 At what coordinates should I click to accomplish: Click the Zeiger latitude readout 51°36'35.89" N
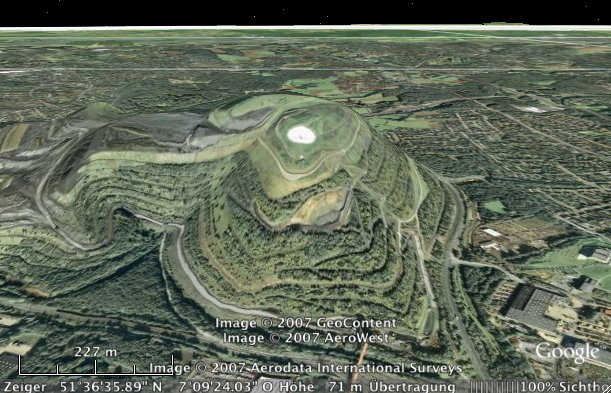point(111,387)
